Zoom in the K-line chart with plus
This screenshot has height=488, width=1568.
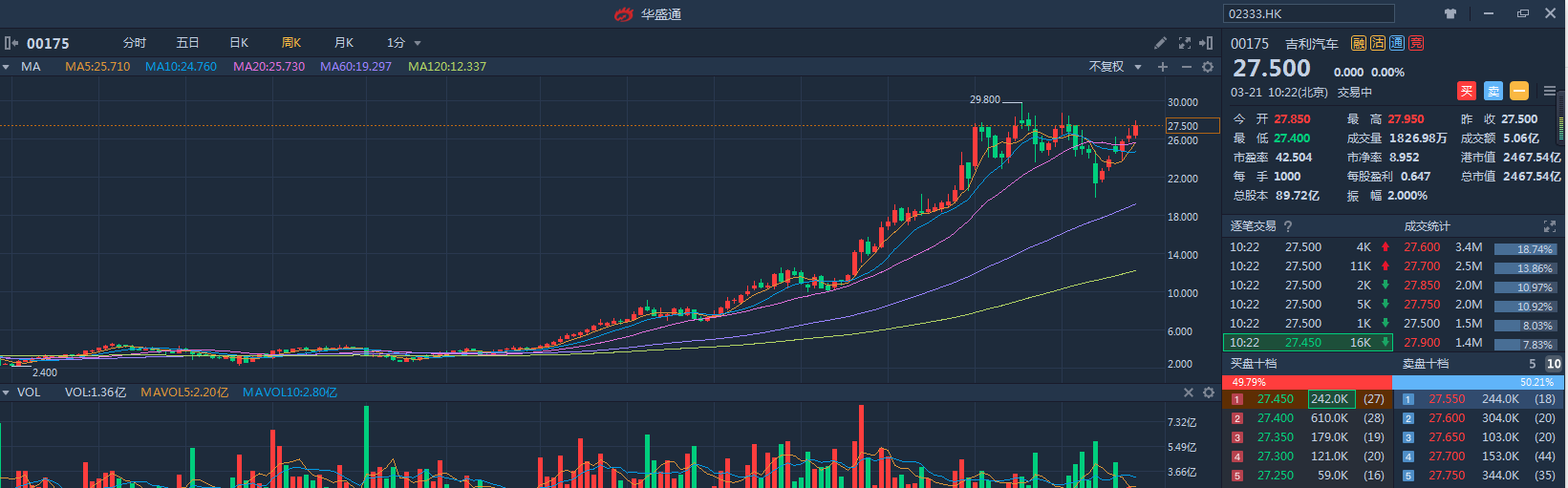pyautogui.click(x=1163, y=67)
